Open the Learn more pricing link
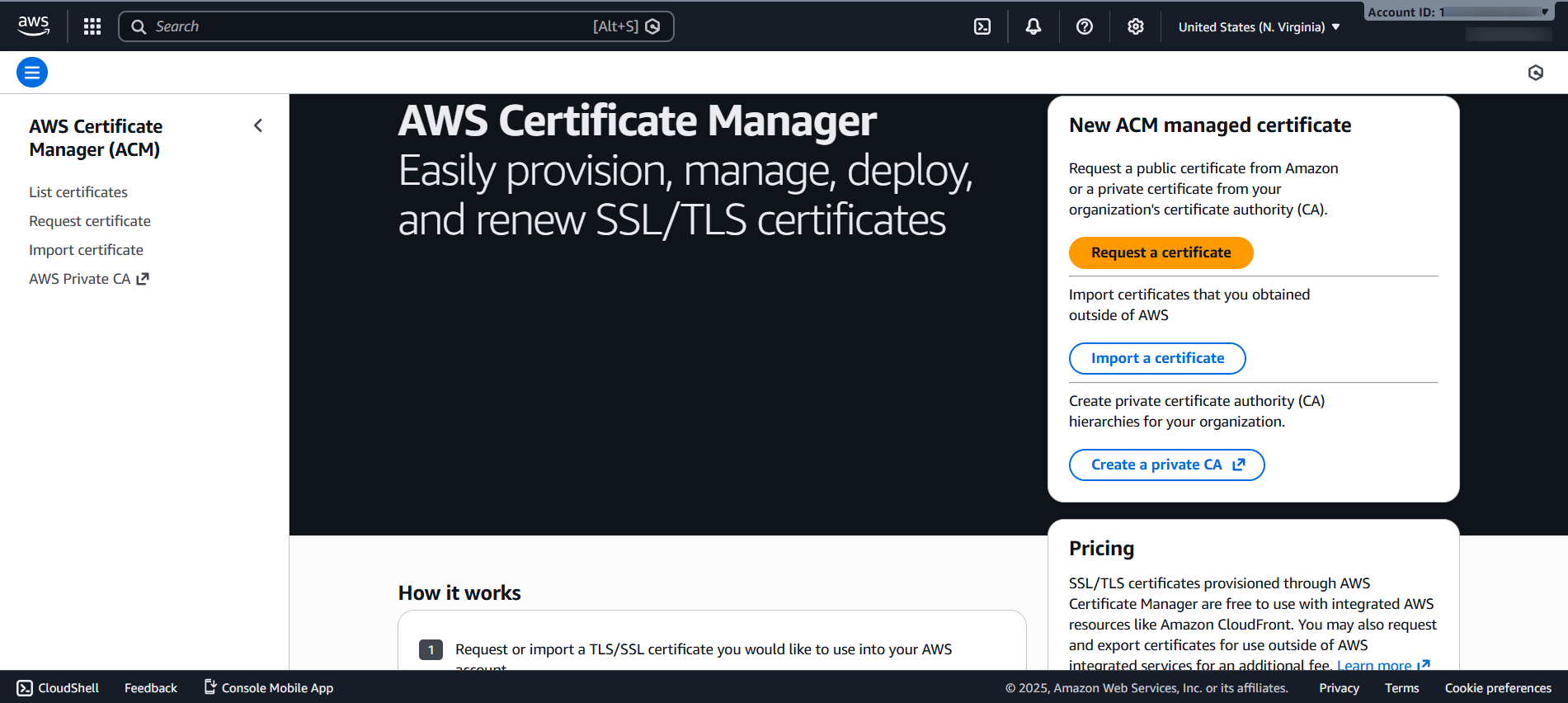Image resolution: width=1568 pixels, height=703 pixels. (1383, 664)
